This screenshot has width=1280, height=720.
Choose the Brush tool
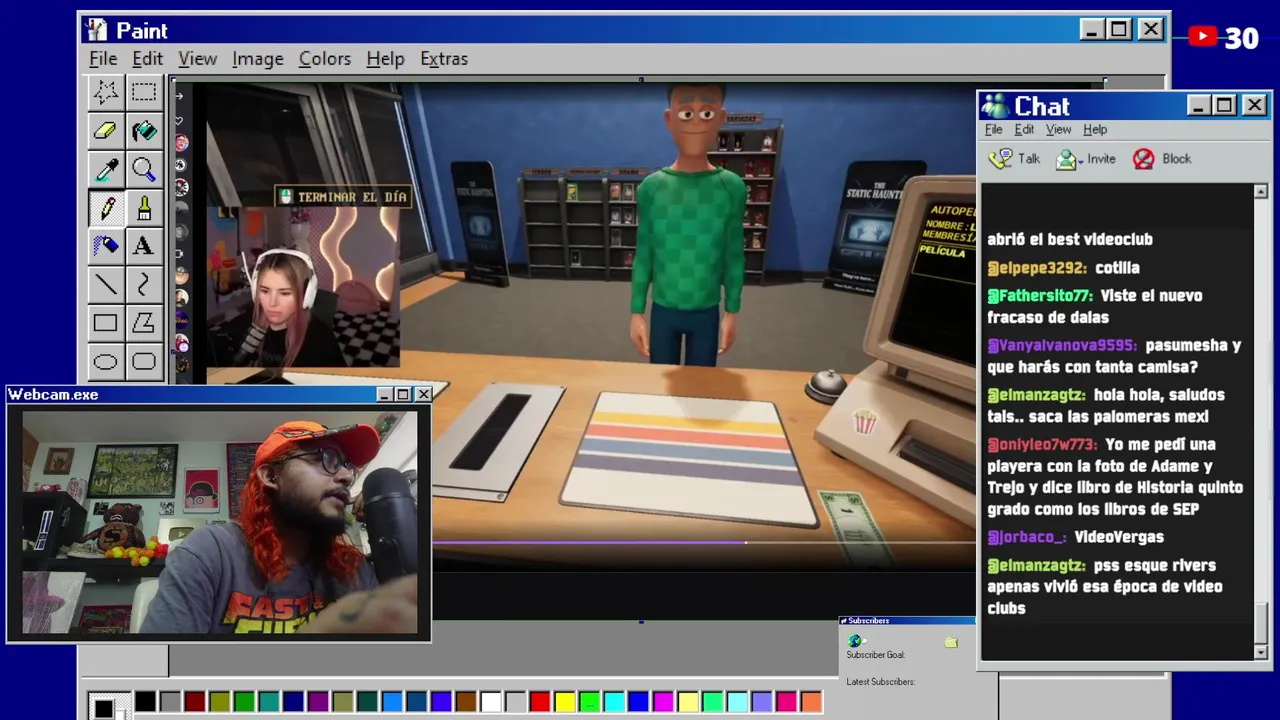[144, 208]
